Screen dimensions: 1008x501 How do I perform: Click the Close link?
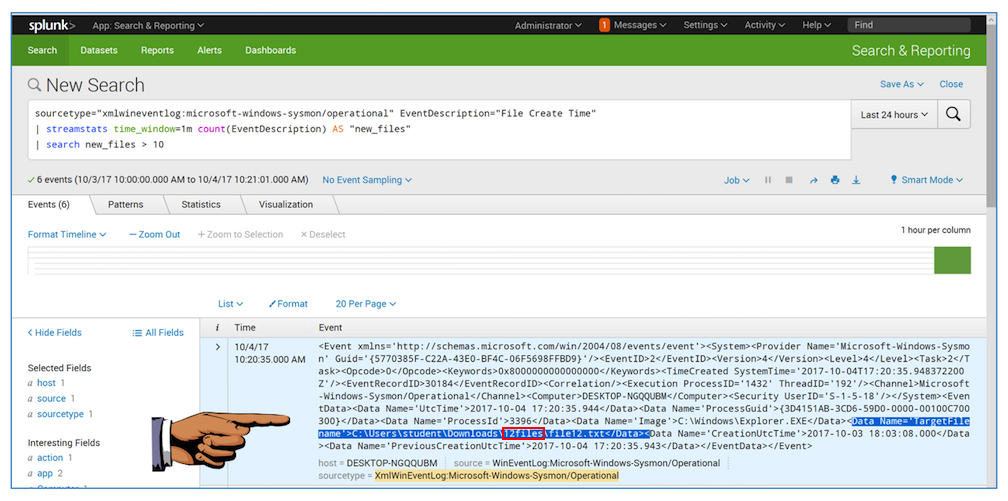951,84
